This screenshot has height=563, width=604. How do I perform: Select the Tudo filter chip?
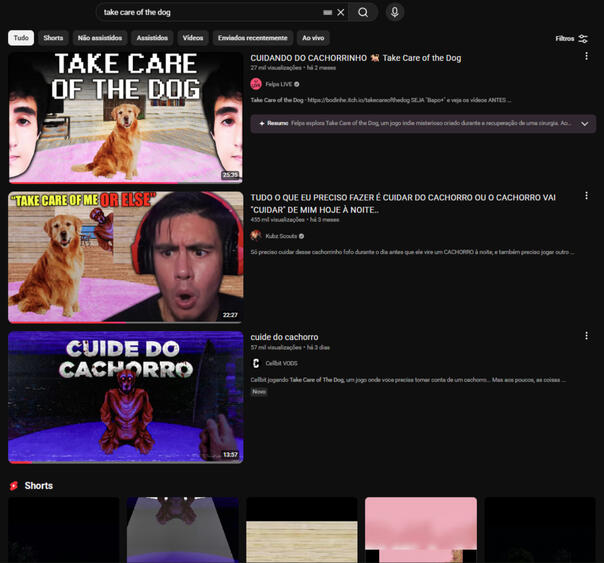point(21,38)
